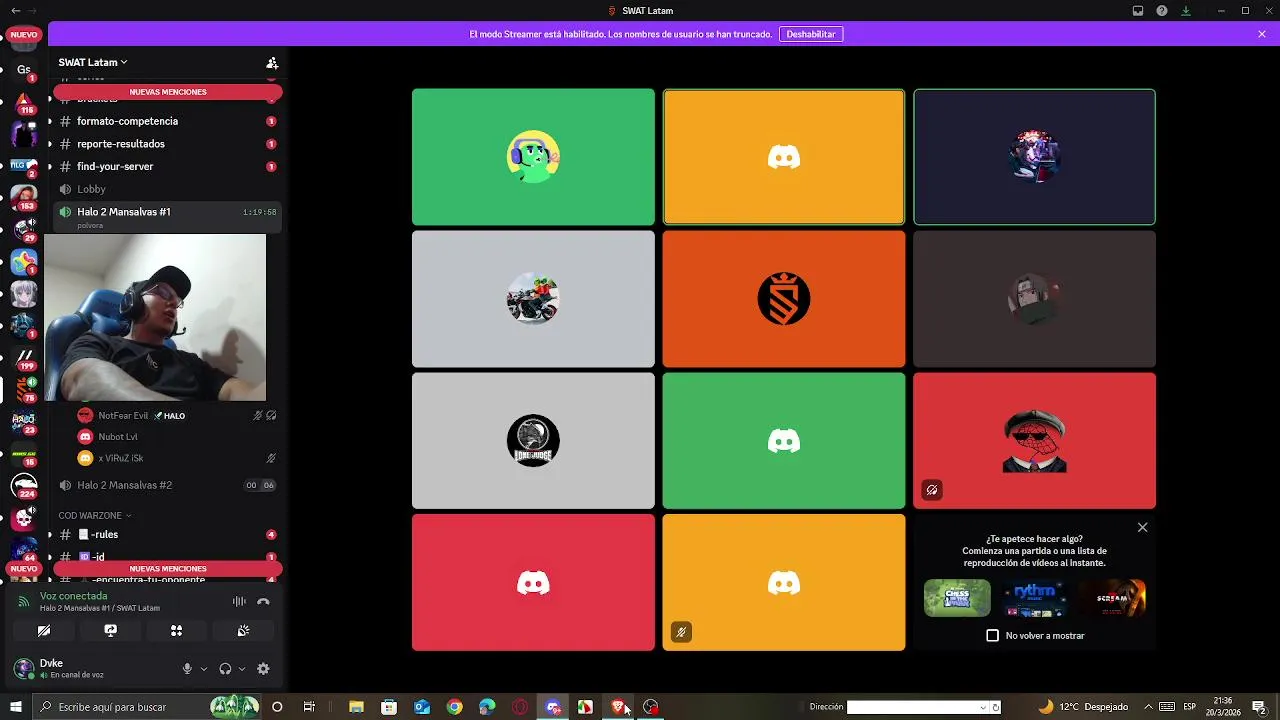1280x720 pixels.
Task: Open Task View on taskbar
Action: coord(309,707)
